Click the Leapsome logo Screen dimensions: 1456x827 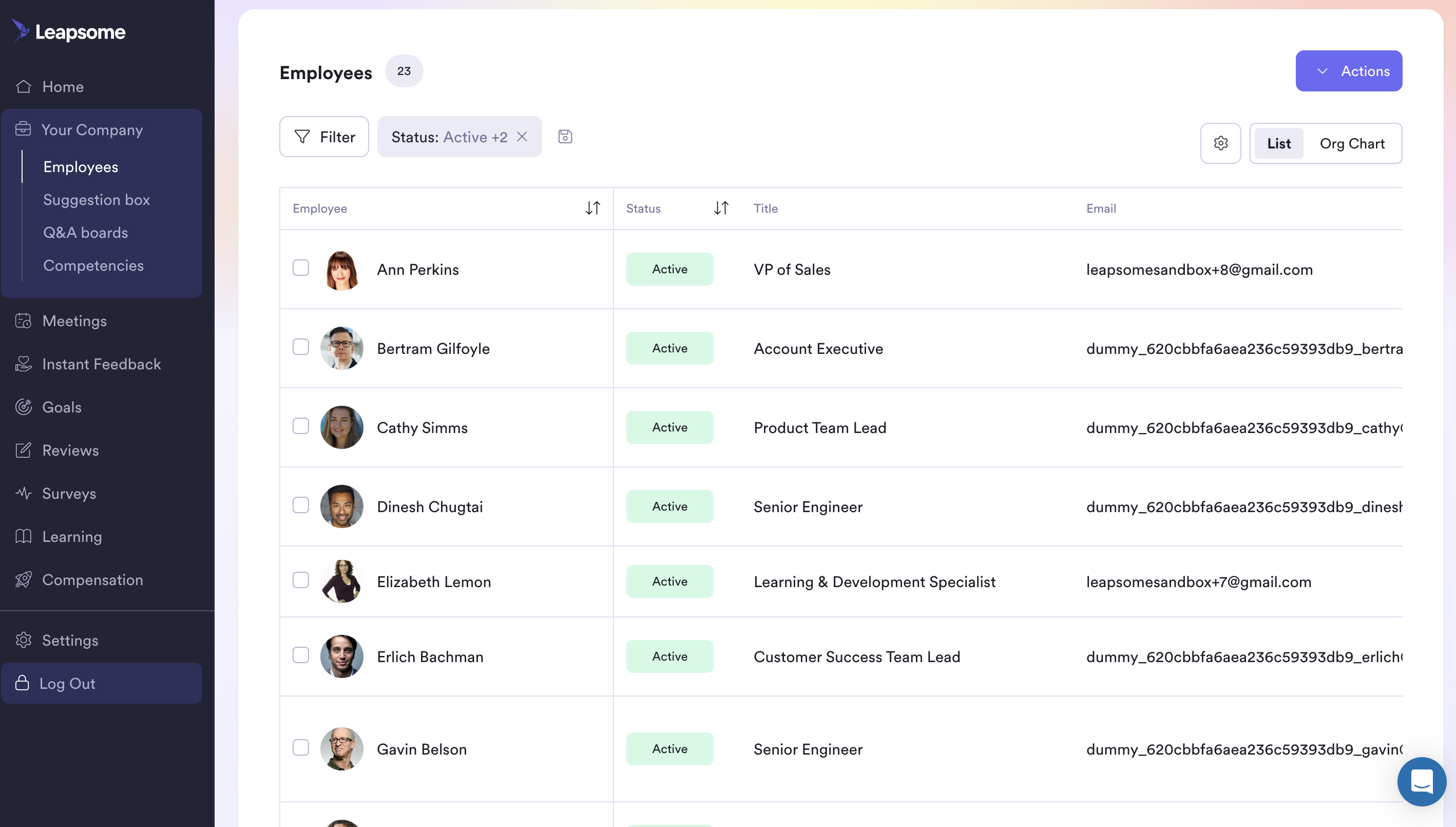click(x=69, y=31)
